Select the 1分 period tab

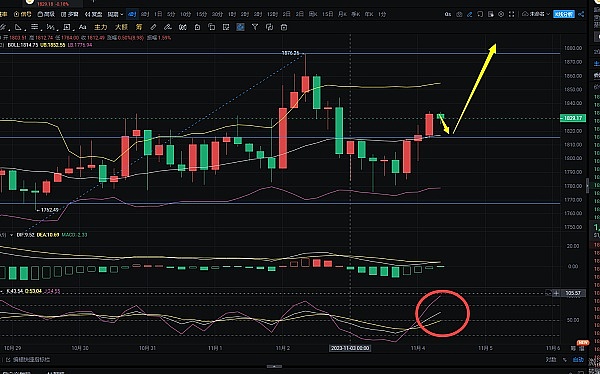pos(382,14)
